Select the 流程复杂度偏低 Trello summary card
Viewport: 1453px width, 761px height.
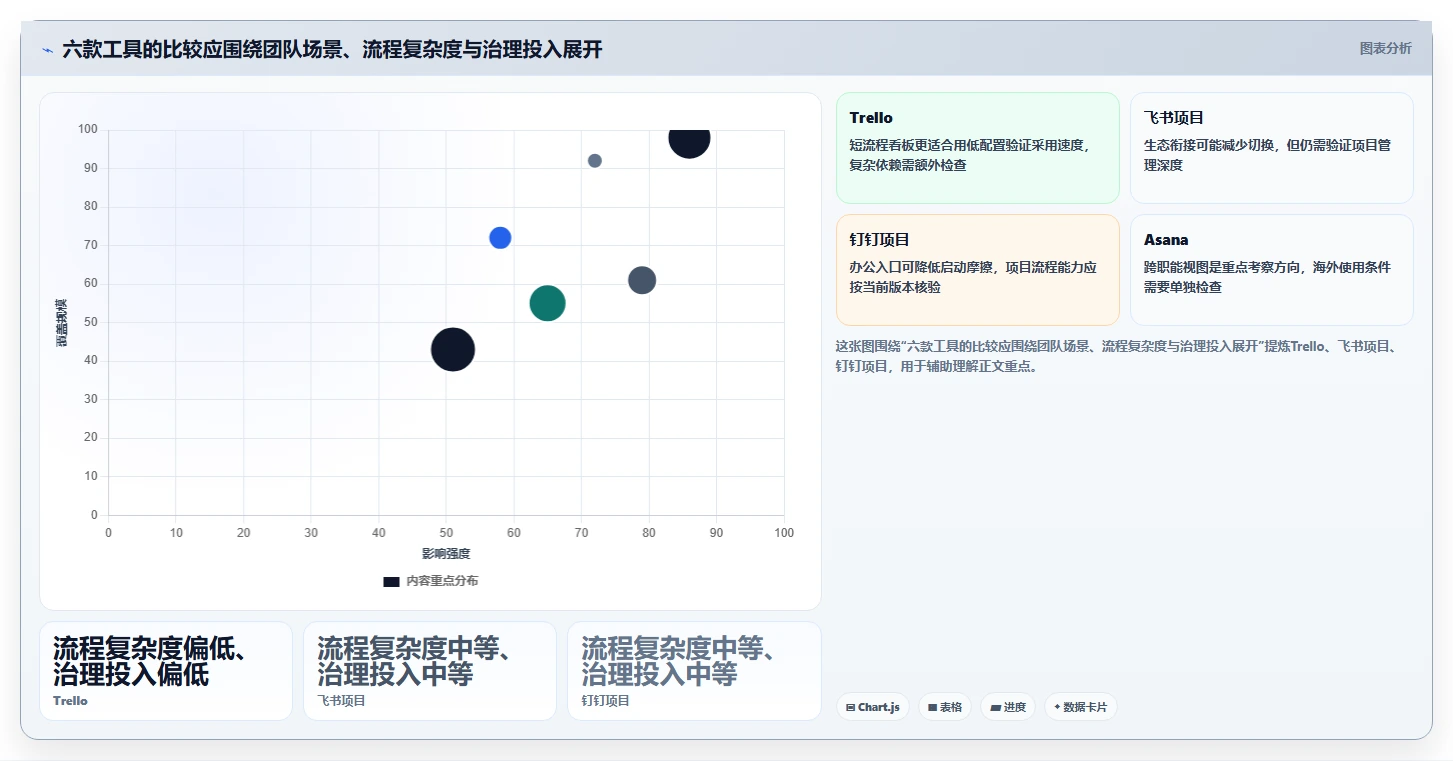166,671
